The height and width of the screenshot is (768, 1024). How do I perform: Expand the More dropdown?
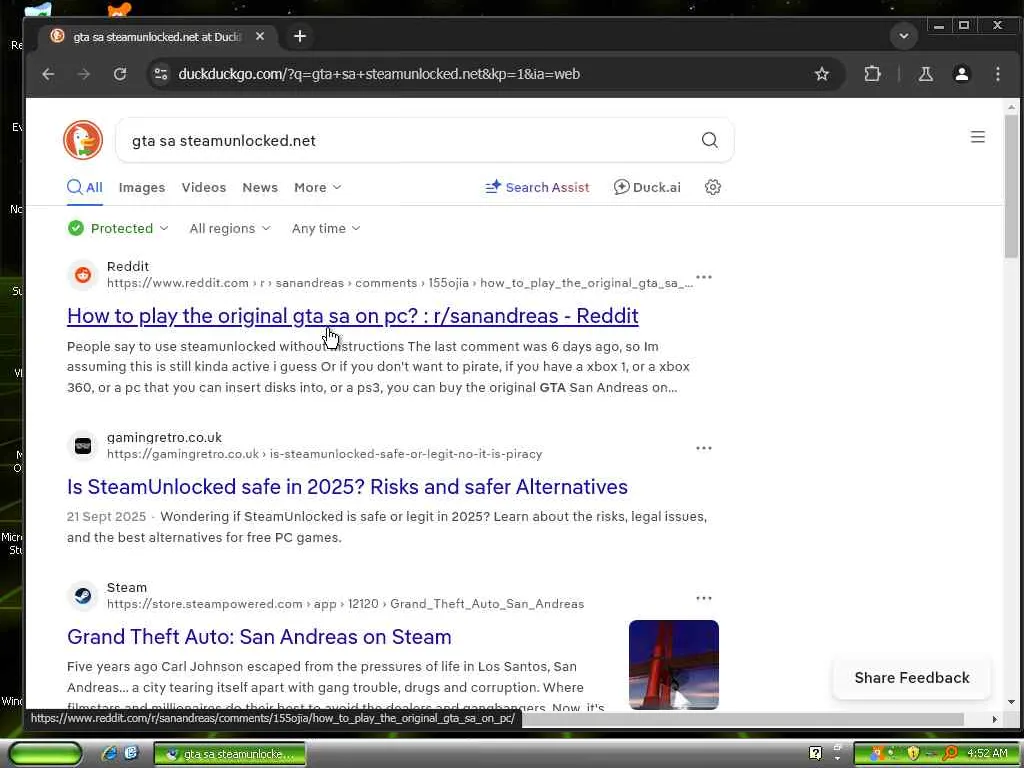(x=317, y=187)
